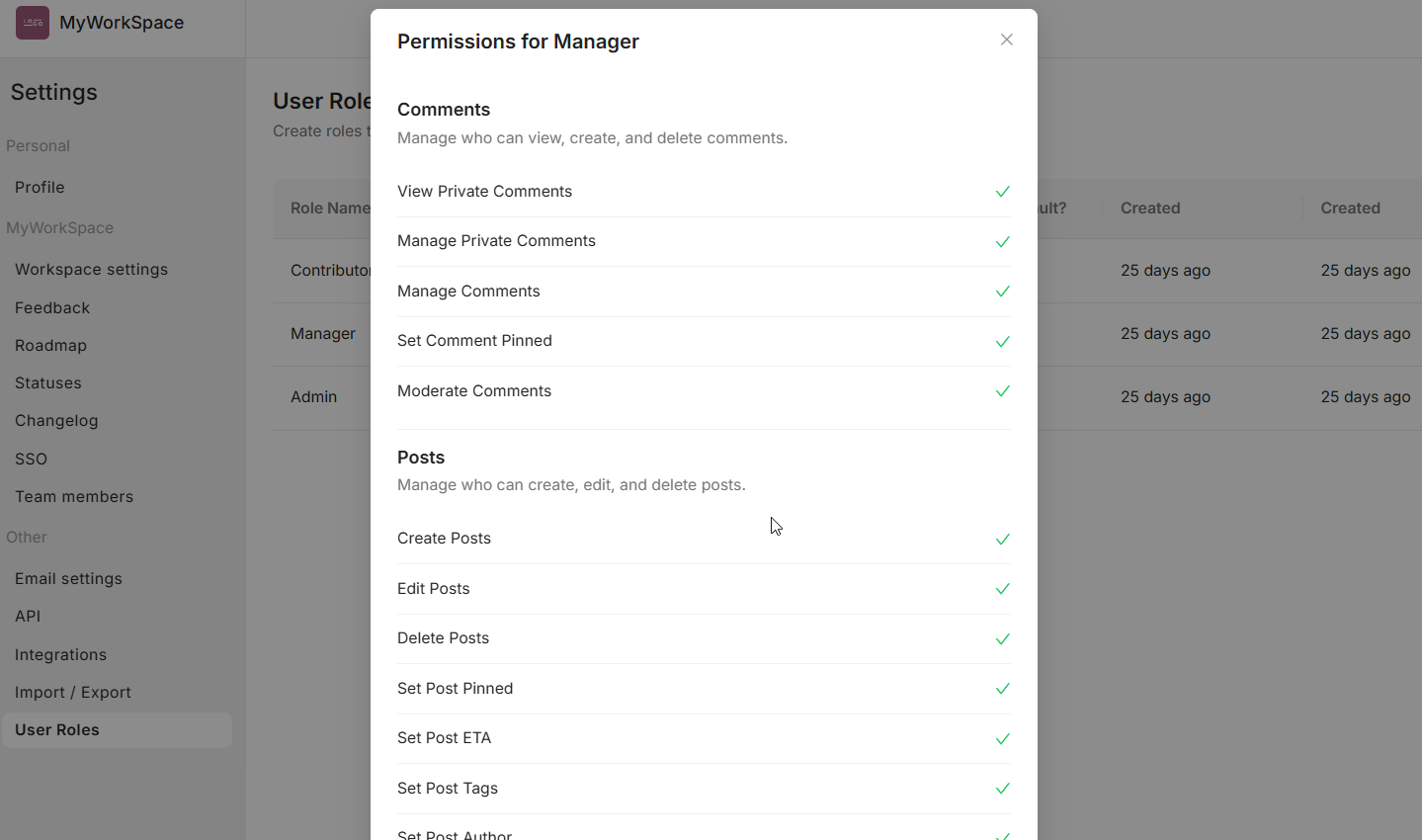1422x840 pixels.
Task: Click the Contributor role row name
Action: (330, 270)
